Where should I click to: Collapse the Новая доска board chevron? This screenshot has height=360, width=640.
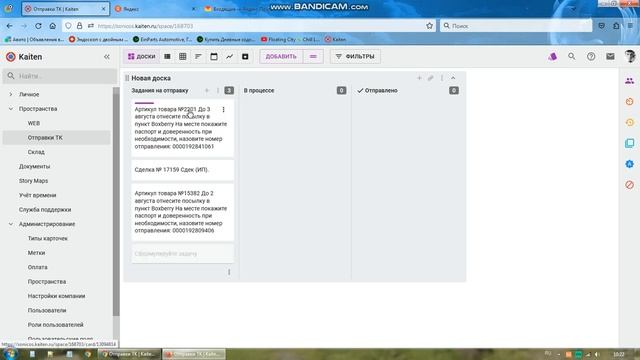tap(453, 78)
